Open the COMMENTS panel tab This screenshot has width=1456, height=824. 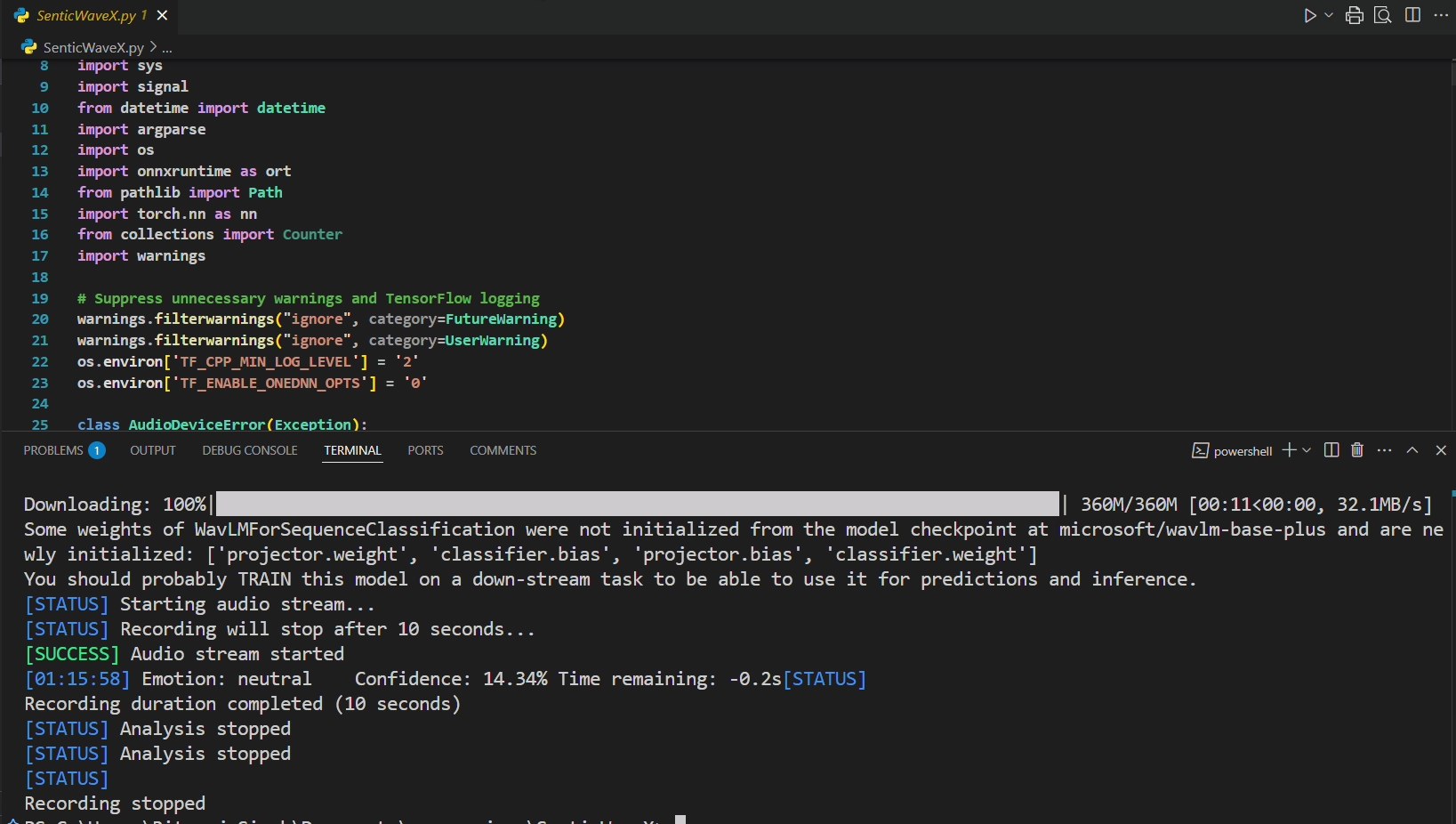point(503,450)
